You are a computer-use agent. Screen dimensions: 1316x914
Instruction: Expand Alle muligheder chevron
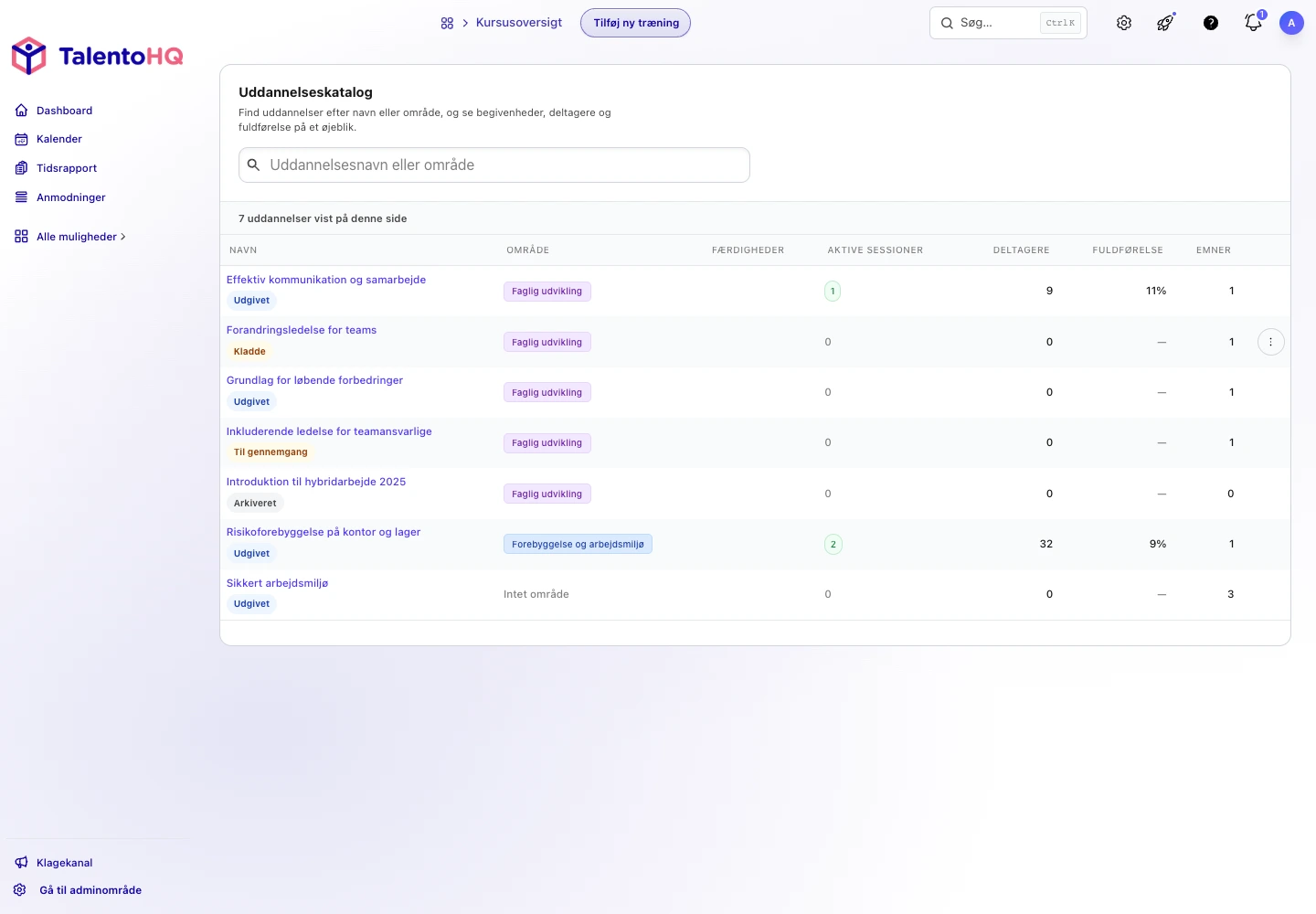tap(123, 237)
